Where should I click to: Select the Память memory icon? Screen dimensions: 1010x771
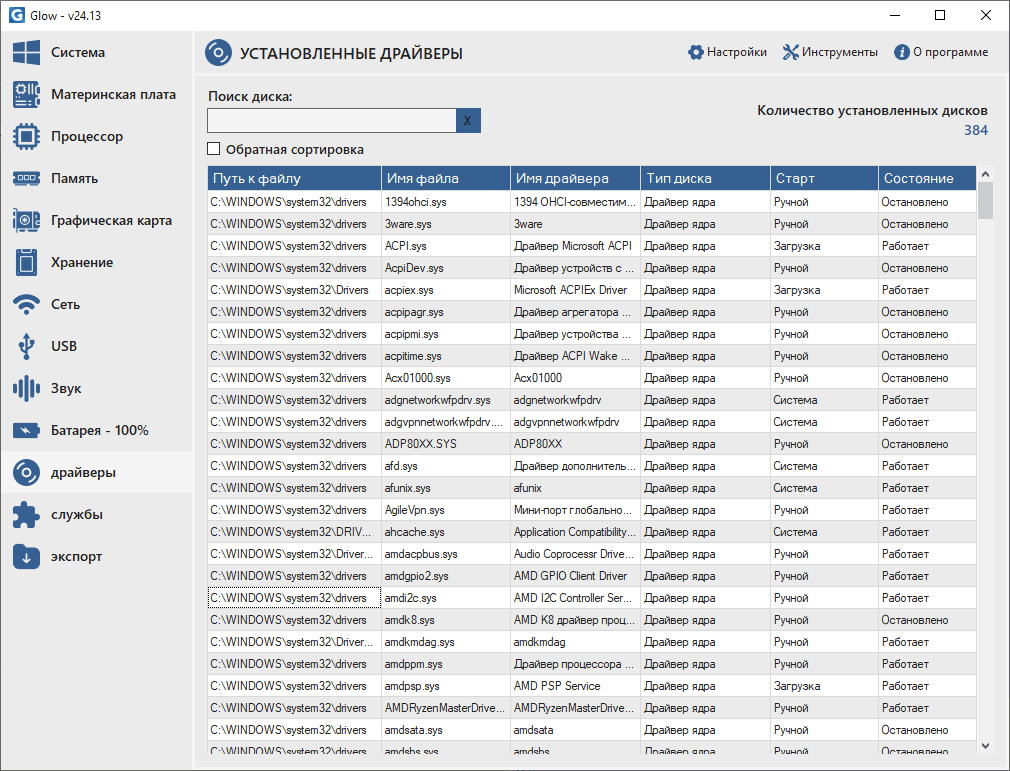click(x=26, y=178)
